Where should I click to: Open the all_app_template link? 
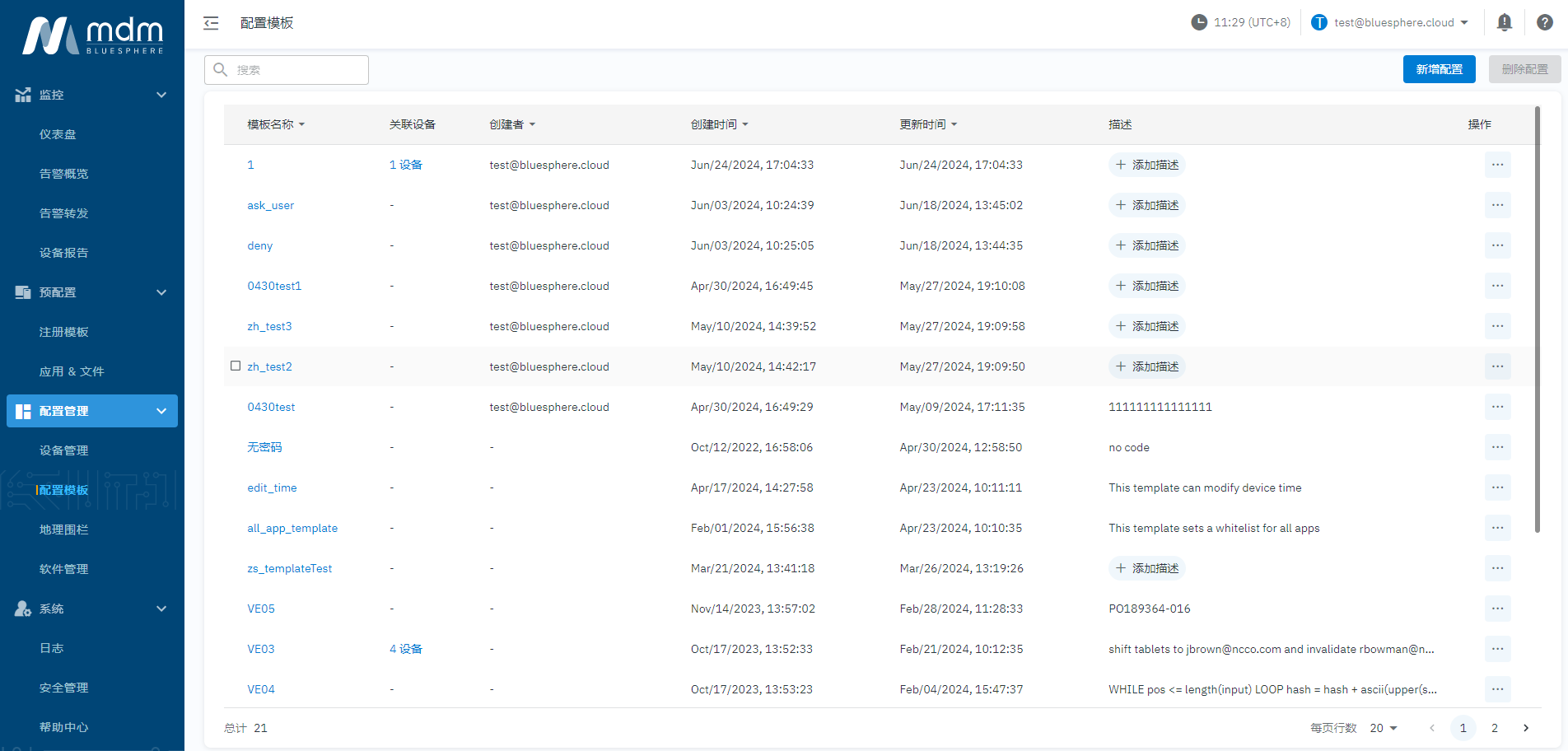[292, 528]
